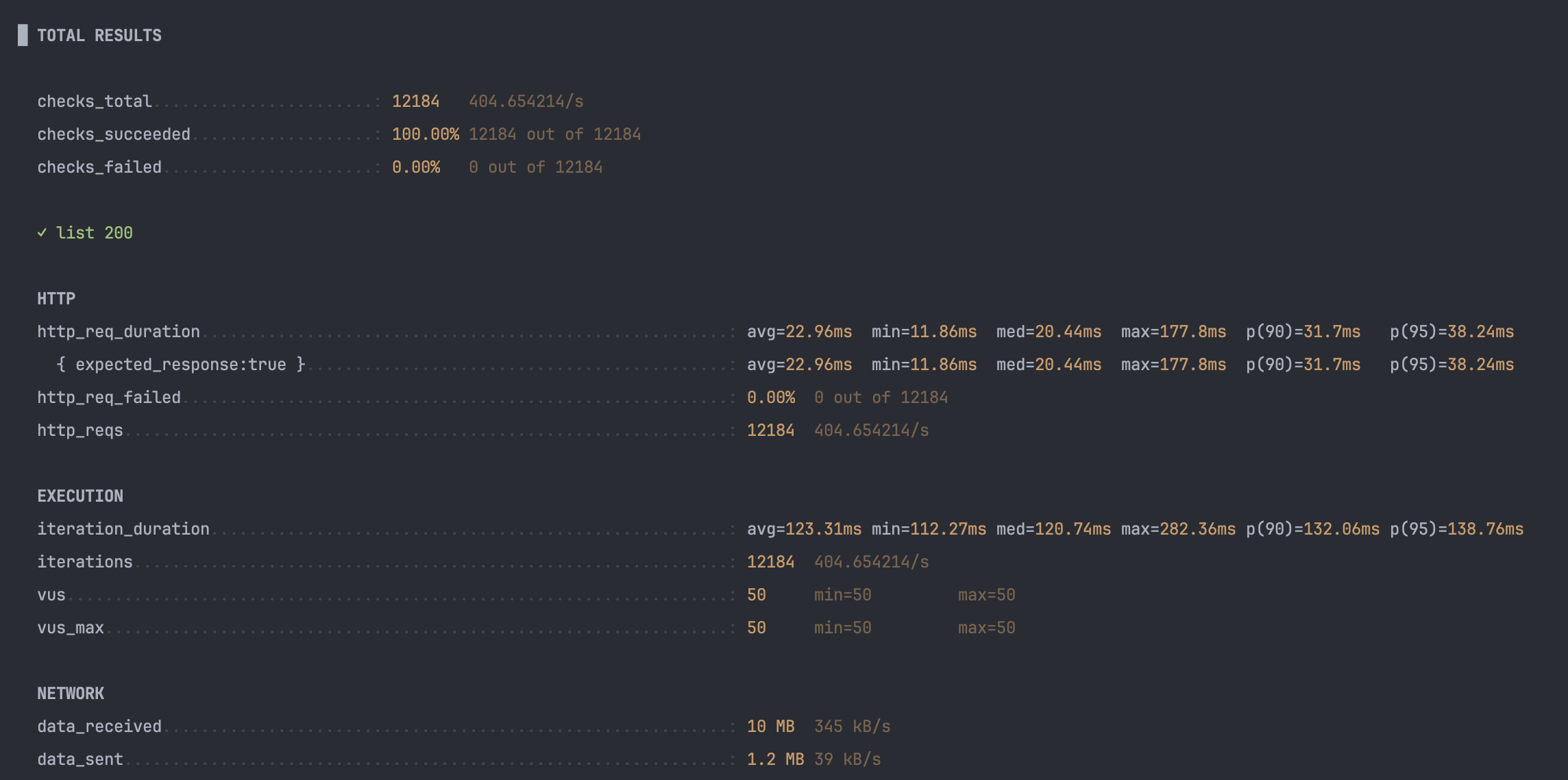This screenshot has width=1568, height=780.
Task: Click the green checkmark beside list 200
Action: click(x=42, y=233)
